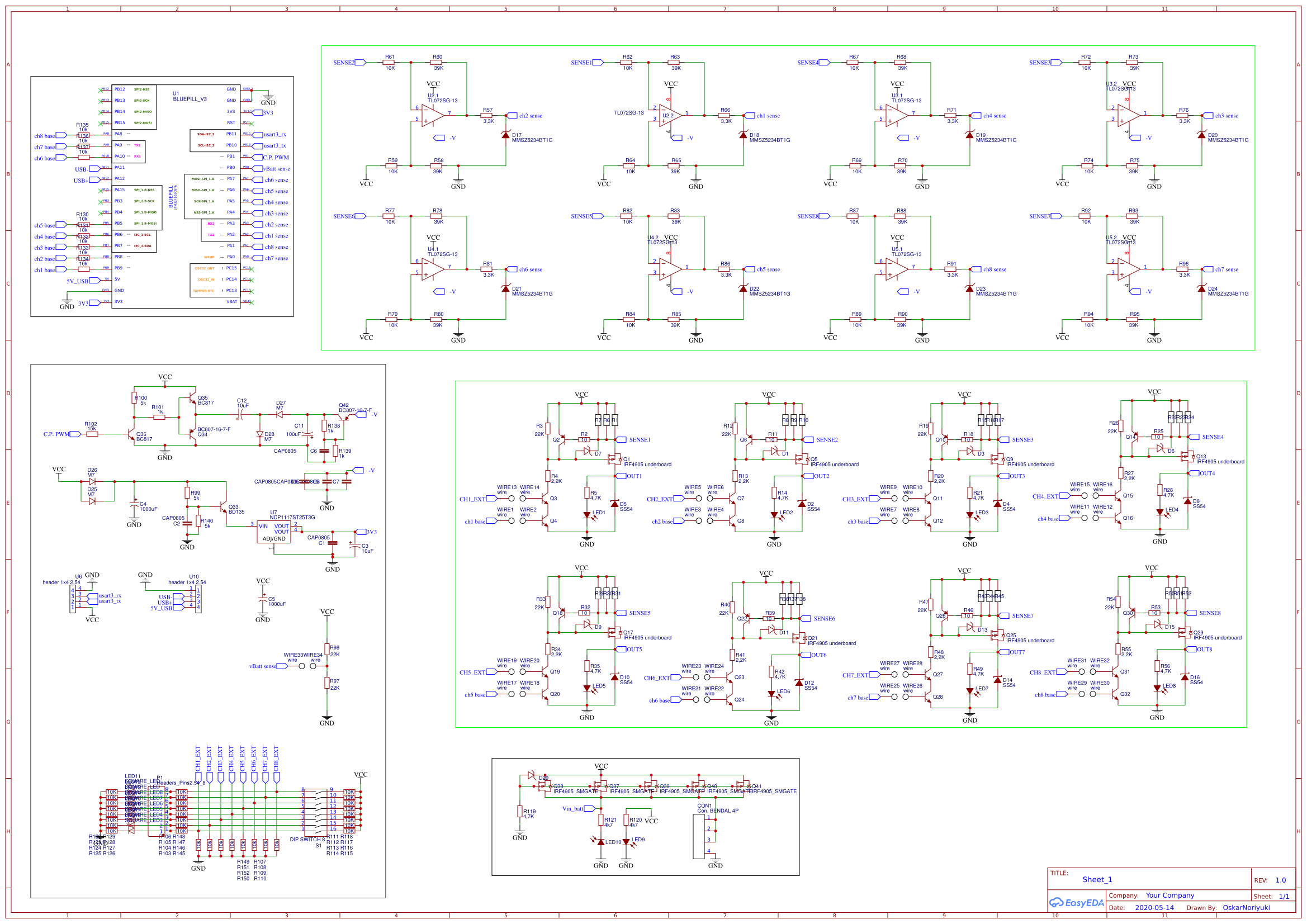1307x924 pixels.
Task: Select the BLUEPILL_V3 U1 module label
Action: (190, 98)
